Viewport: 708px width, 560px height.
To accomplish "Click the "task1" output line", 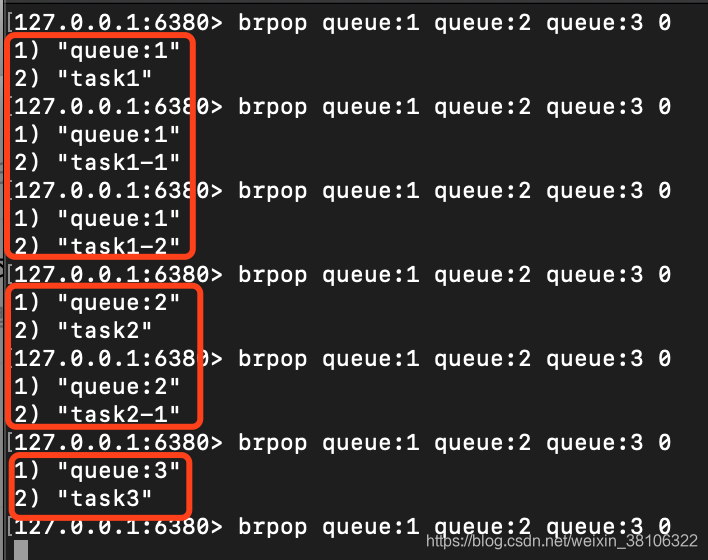I will point(83,79).
